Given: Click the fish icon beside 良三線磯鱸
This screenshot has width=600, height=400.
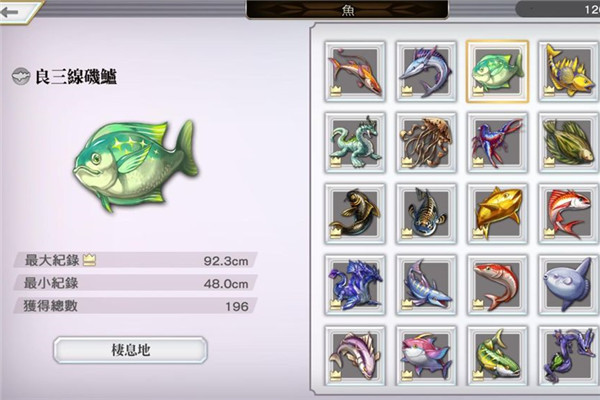Looking at the screenshot, I should [20, 77].
